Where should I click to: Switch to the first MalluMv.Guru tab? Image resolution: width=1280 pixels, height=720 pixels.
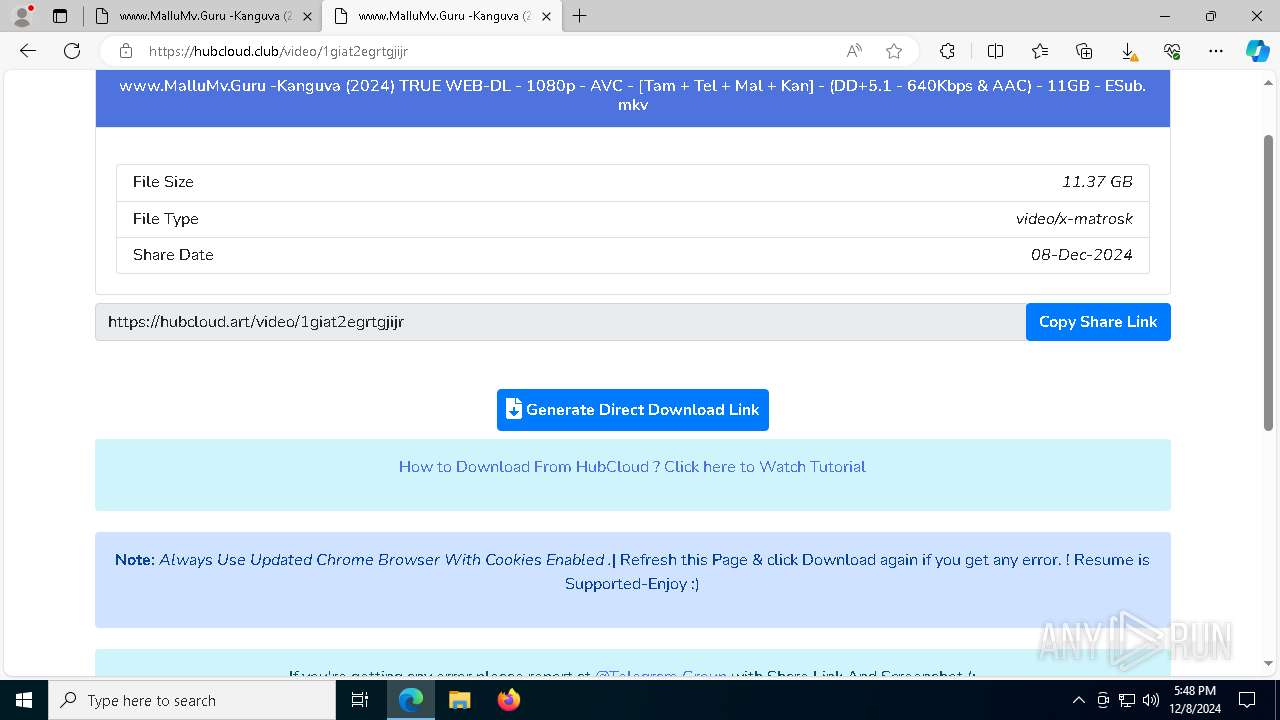pyautogui.click(x=202, y=16)
